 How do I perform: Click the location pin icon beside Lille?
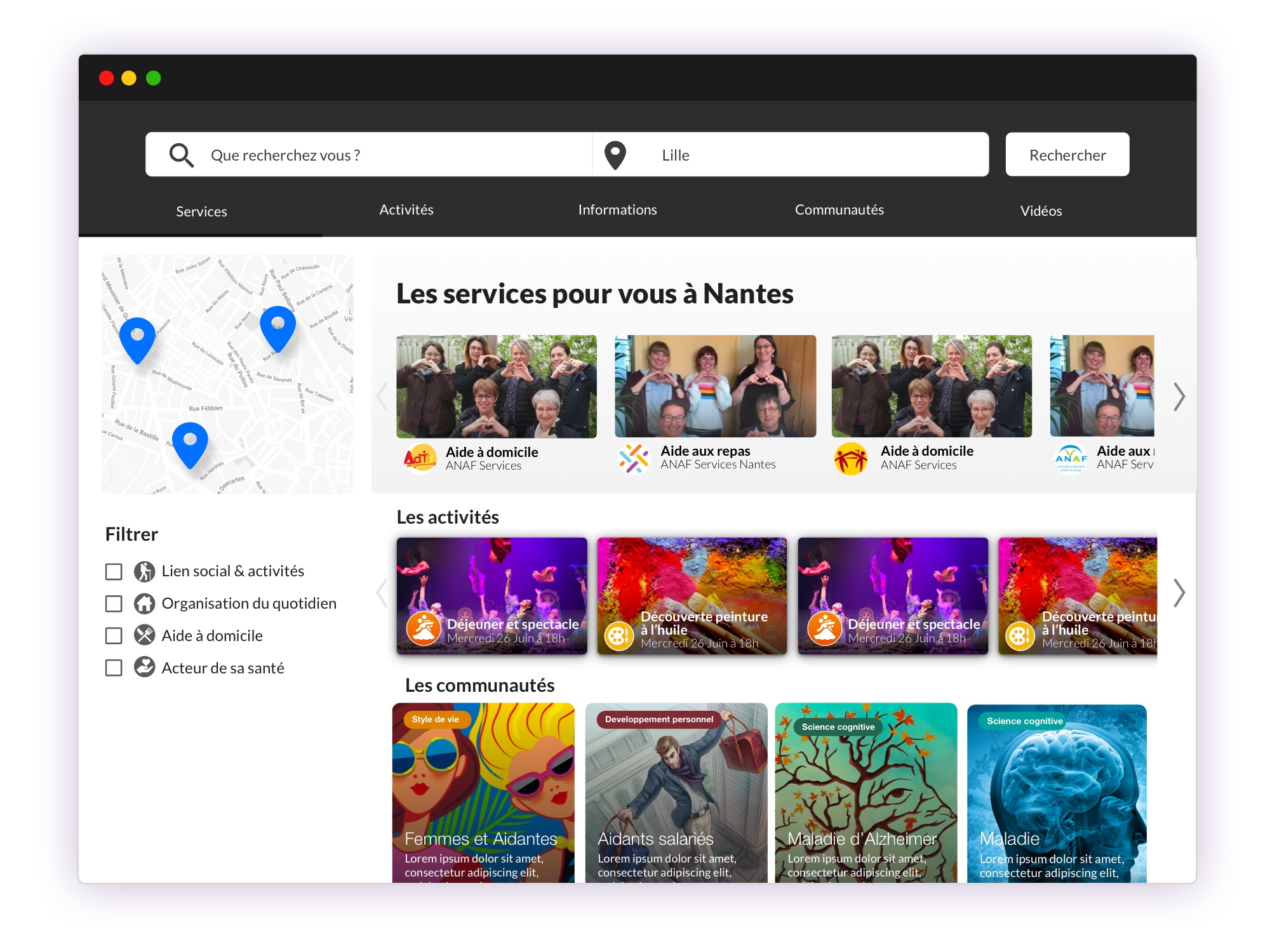pyautogui.click(x=615, y=155)
